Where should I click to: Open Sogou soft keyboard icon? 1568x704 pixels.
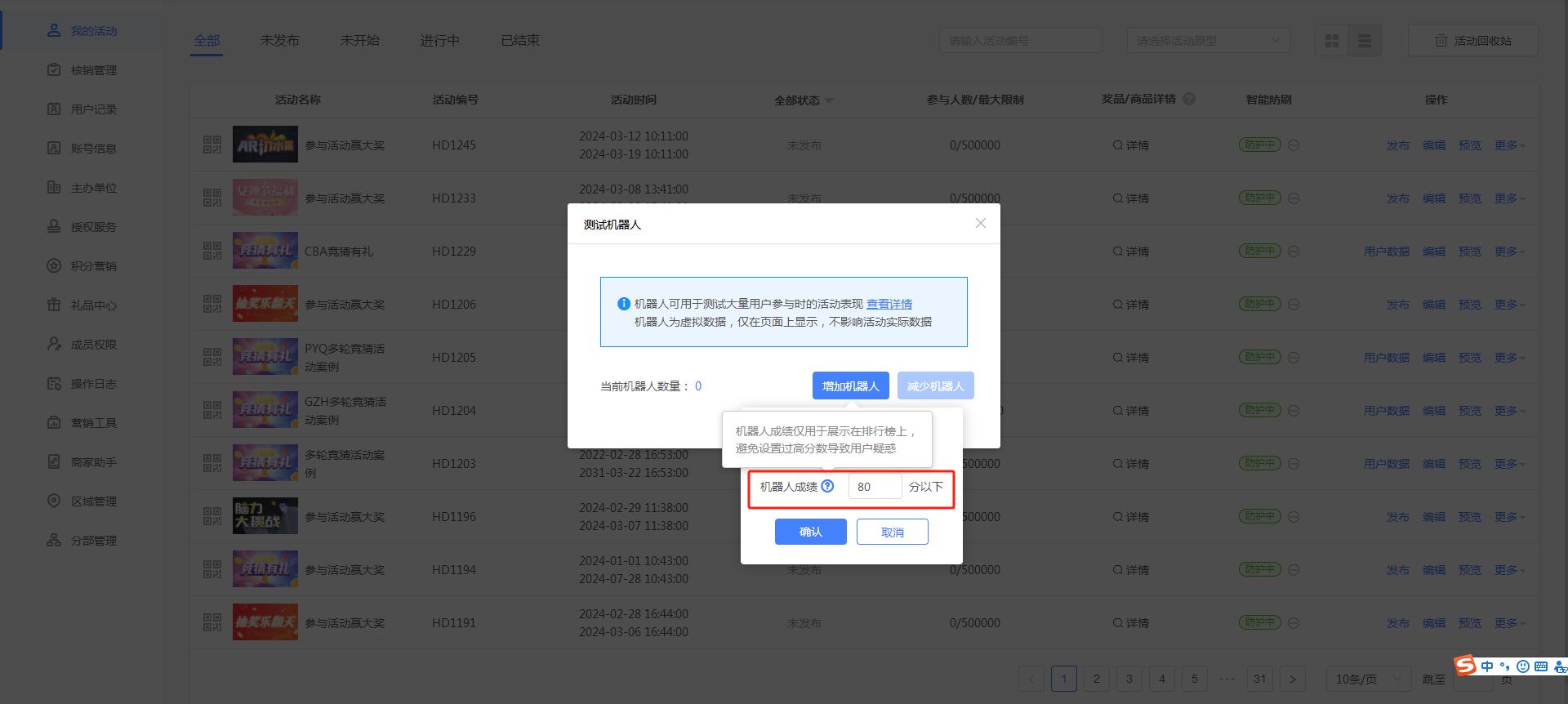1541,666
